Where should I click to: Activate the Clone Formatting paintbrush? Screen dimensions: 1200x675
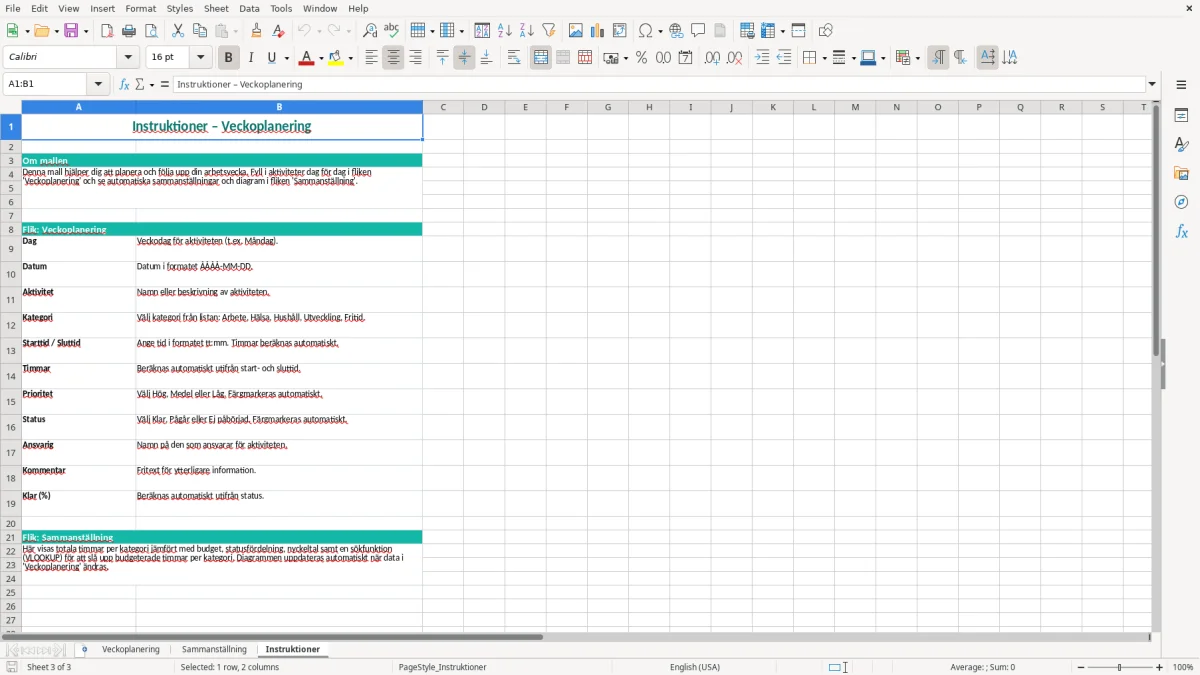click(257, 31)
